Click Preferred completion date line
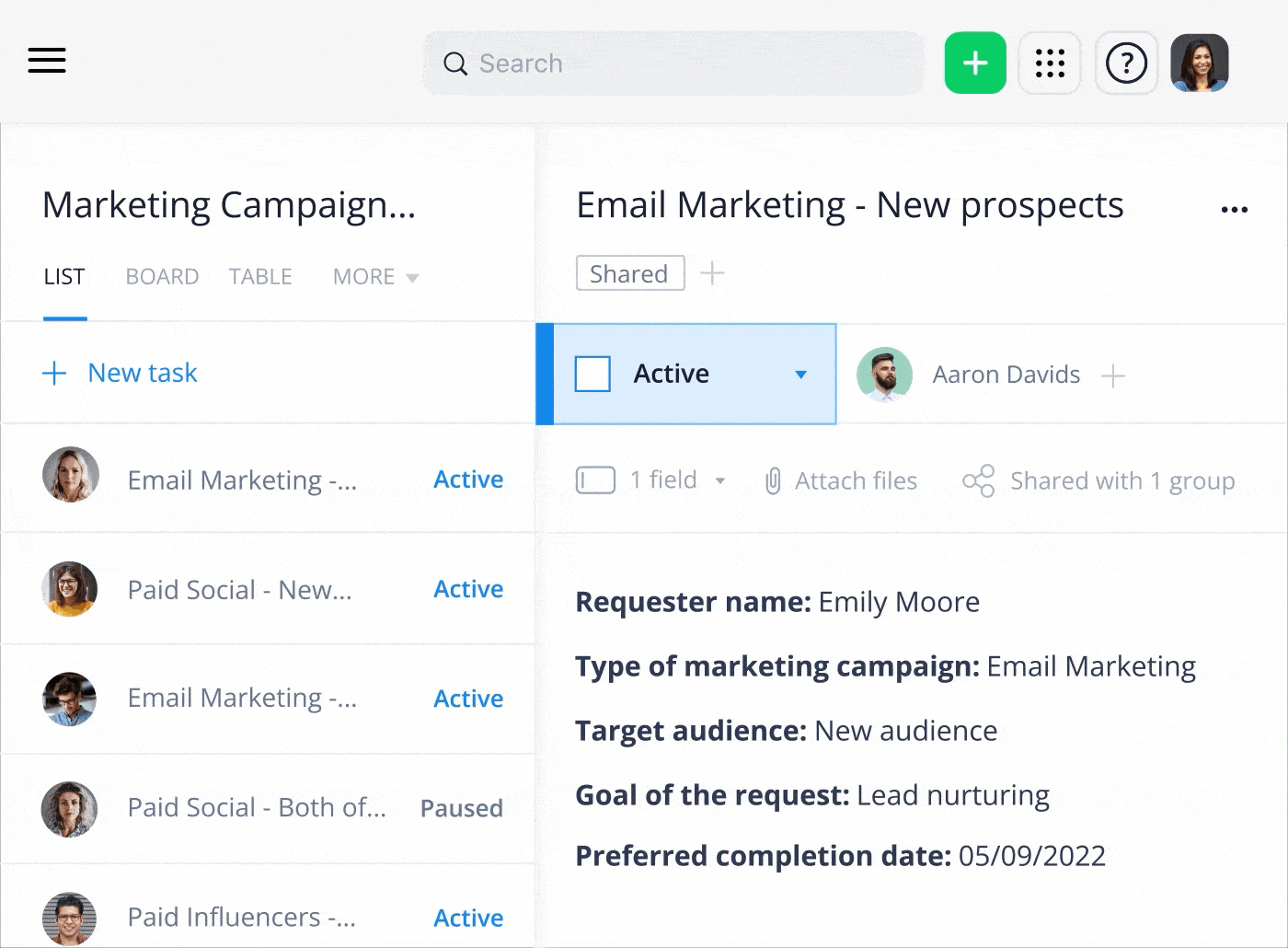1288x948 pixels. [840, 856]
